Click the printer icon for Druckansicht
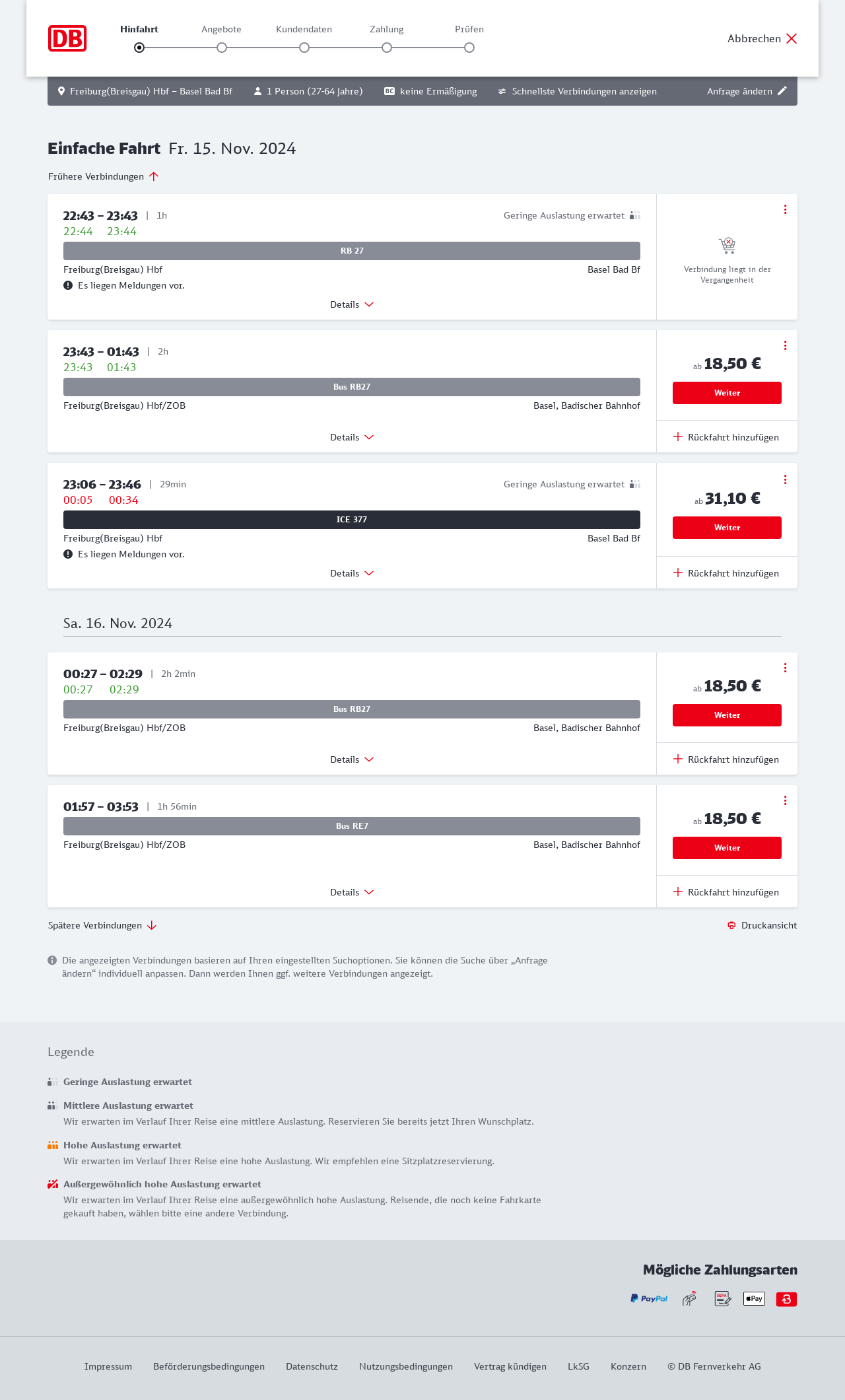845x1400 pixels. pos(731,925)
